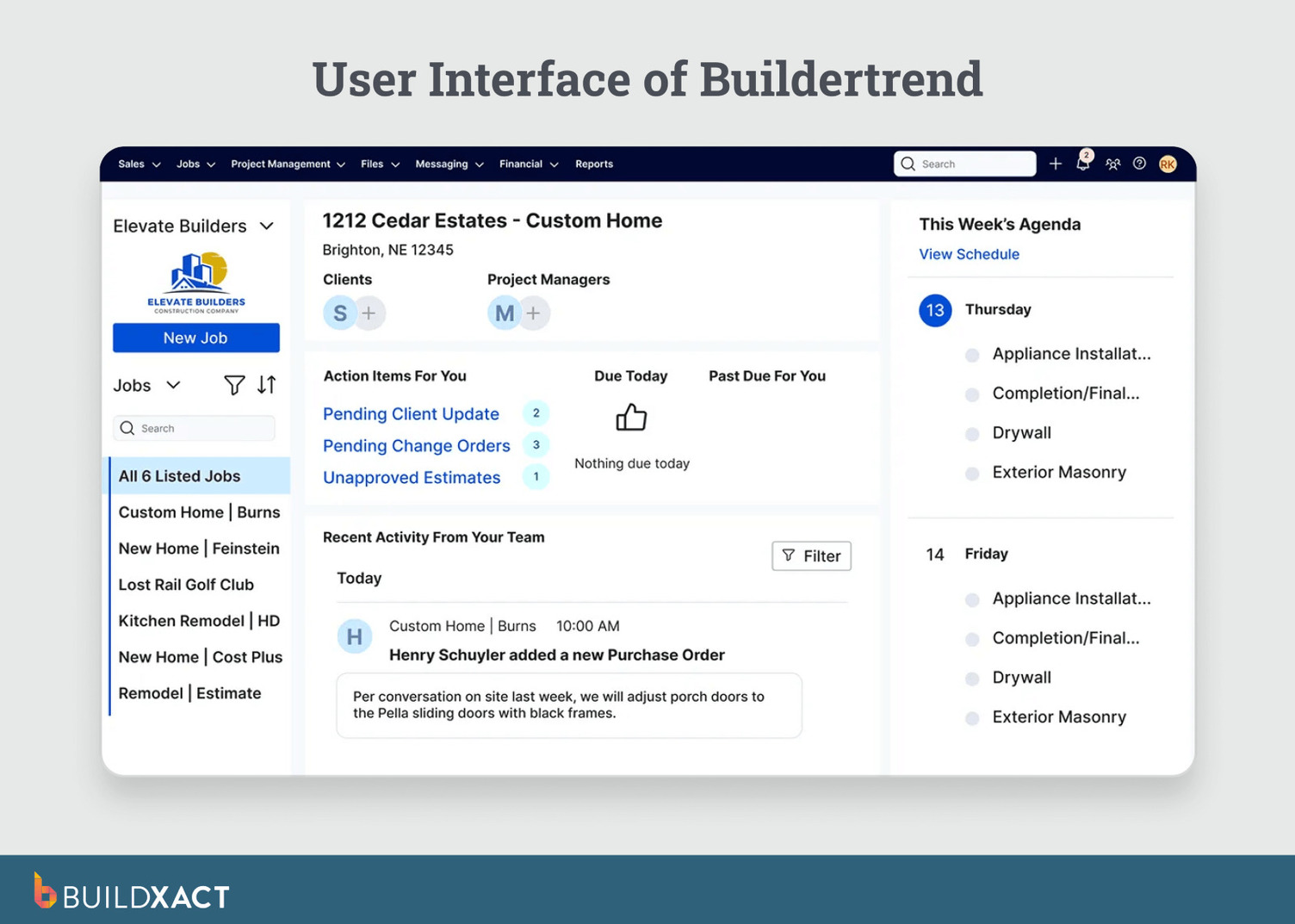The image size is (1295, 924).
Task: Select Lost Rail Golf Club job
Action: [186, 585]
